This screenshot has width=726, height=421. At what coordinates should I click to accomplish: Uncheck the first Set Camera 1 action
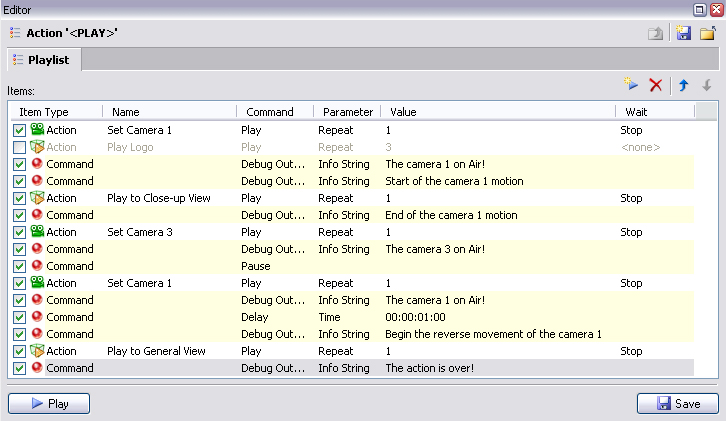[19, 130]
